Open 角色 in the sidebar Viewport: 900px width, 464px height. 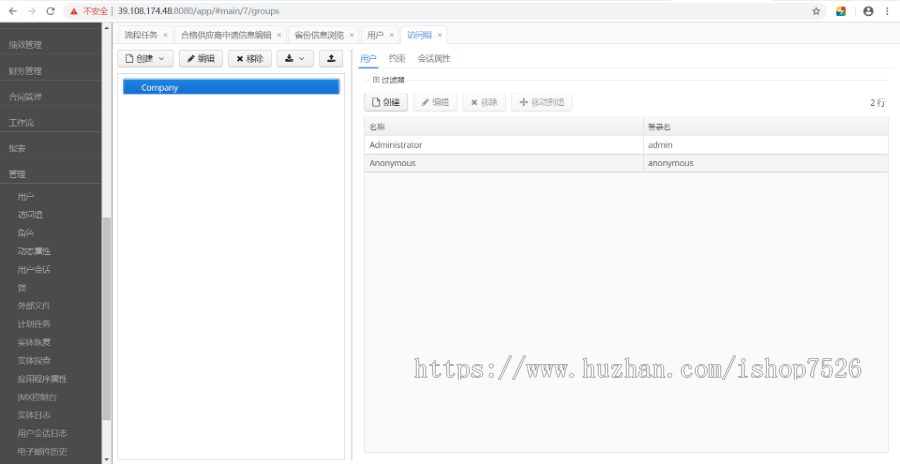point(26,233)
